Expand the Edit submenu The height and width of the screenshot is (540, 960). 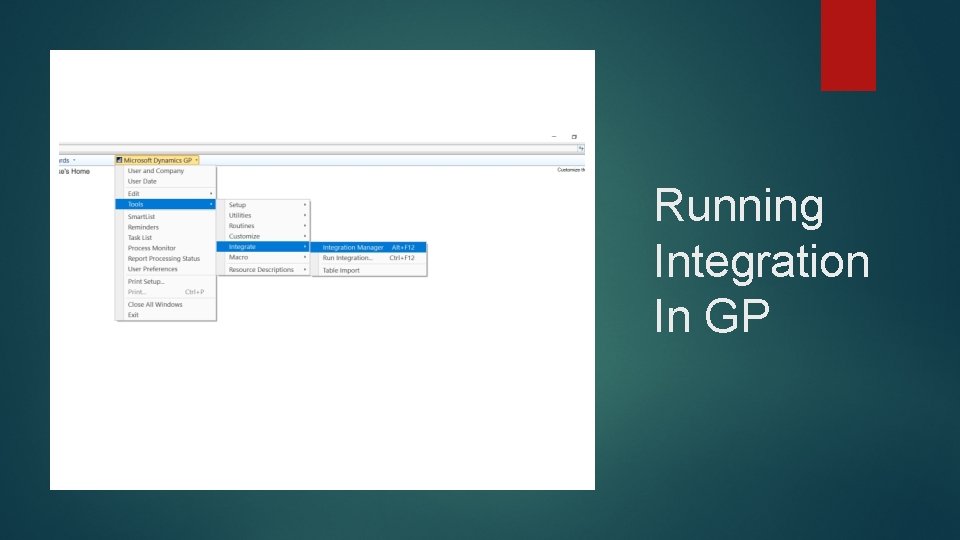coord(166,193)
